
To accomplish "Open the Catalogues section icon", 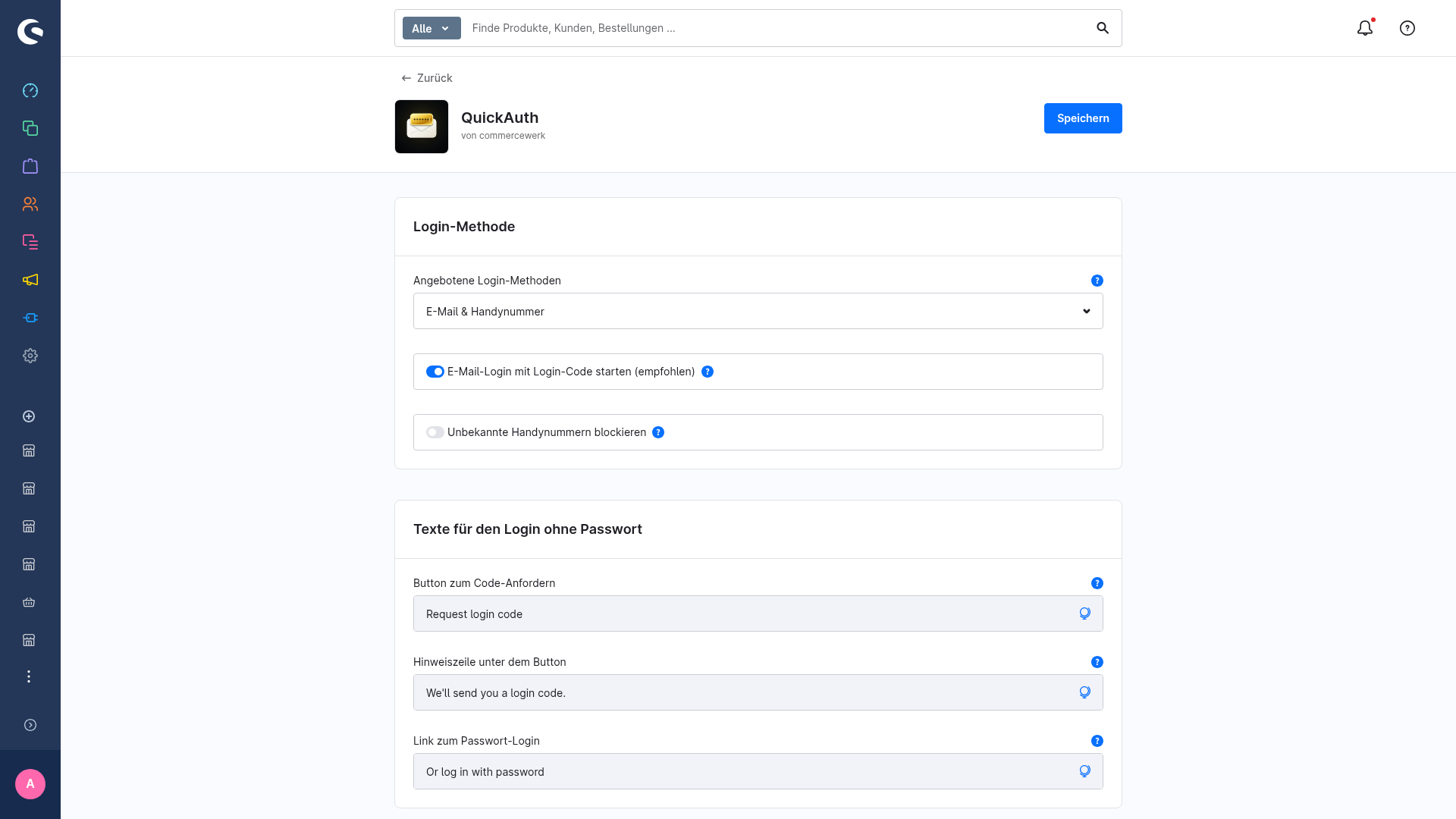I will pyautogui.click(x=30, y=128).
